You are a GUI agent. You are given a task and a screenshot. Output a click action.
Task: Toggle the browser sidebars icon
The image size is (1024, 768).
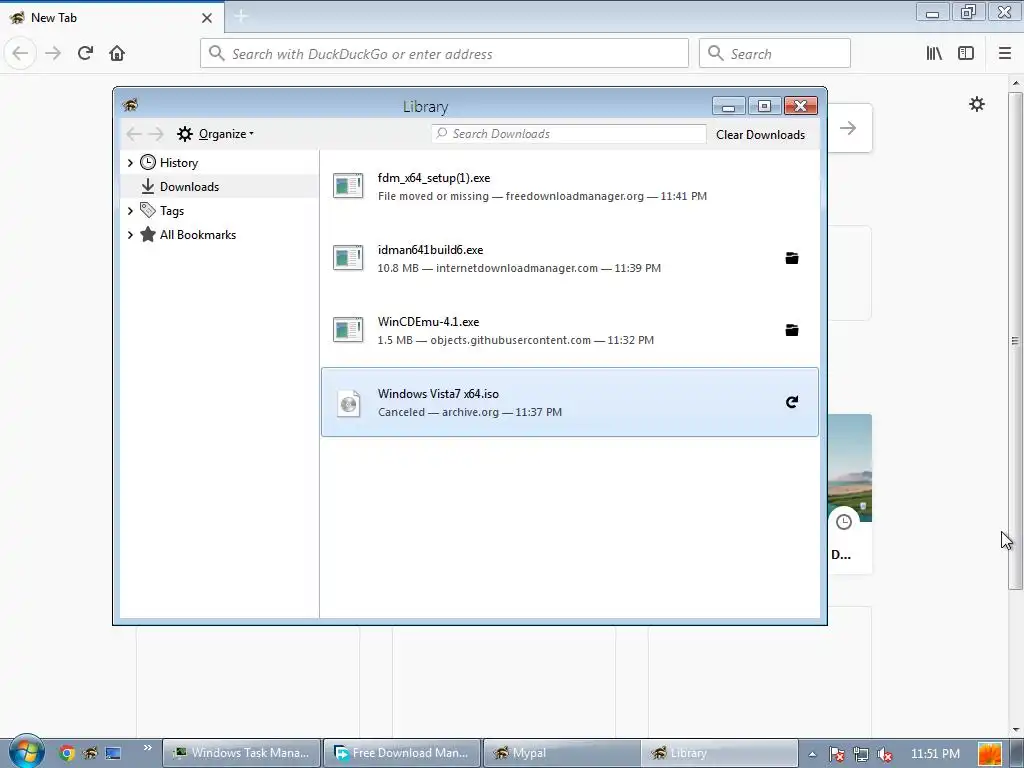click(x=966, y=53)
